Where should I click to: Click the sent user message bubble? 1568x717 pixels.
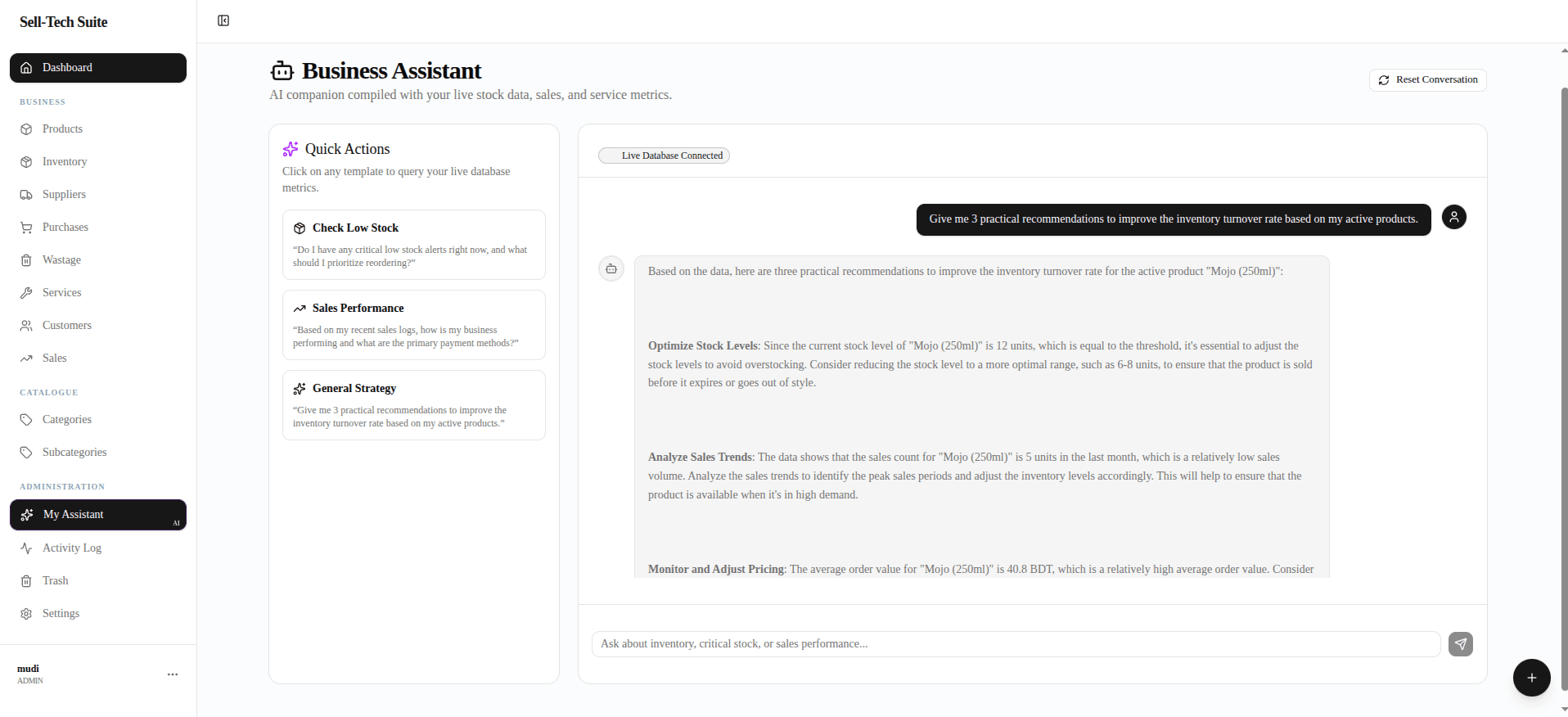pos(1174,219)
